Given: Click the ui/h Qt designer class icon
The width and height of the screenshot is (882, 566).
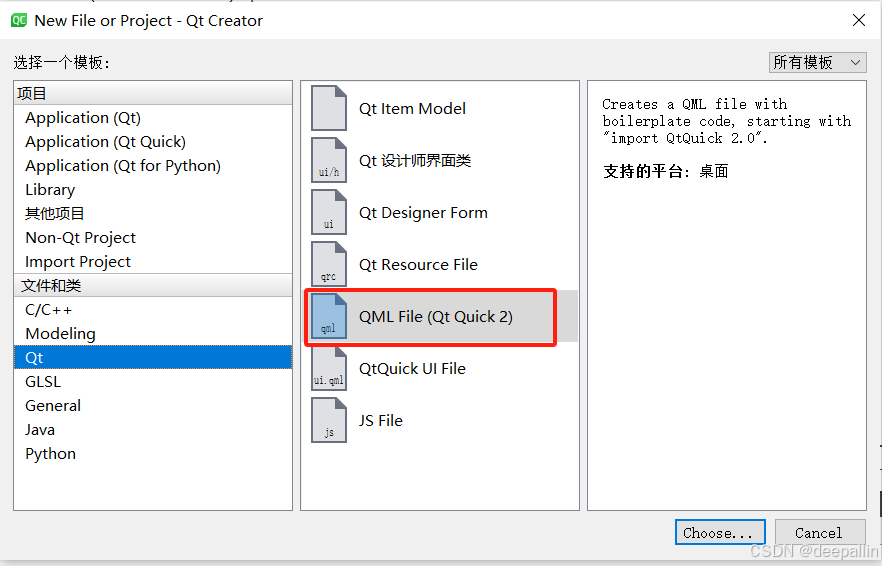Looking at the screenshot, I should [329, 160].
